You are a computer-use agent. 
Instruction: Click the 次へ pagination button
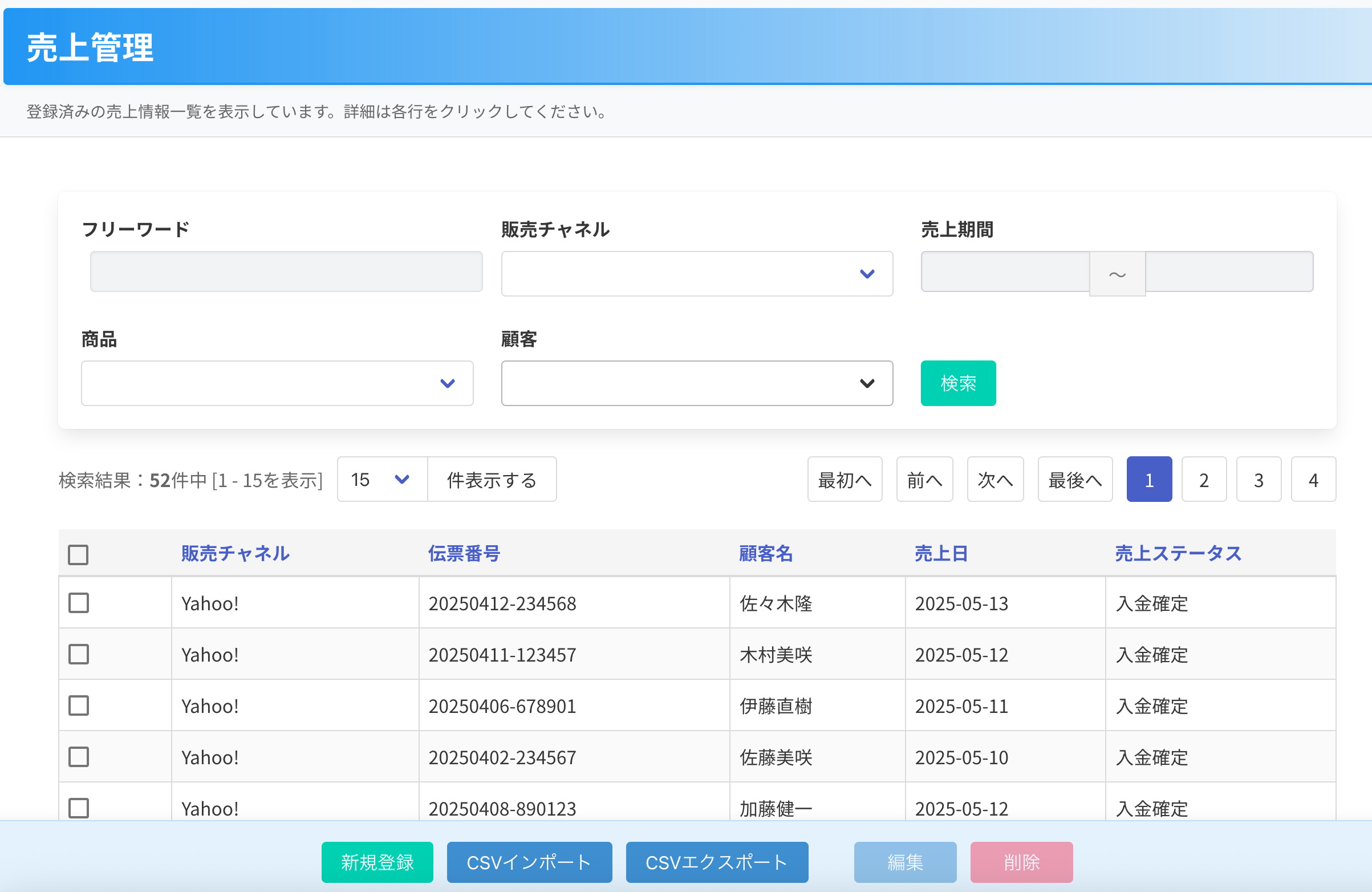point(995,480)
